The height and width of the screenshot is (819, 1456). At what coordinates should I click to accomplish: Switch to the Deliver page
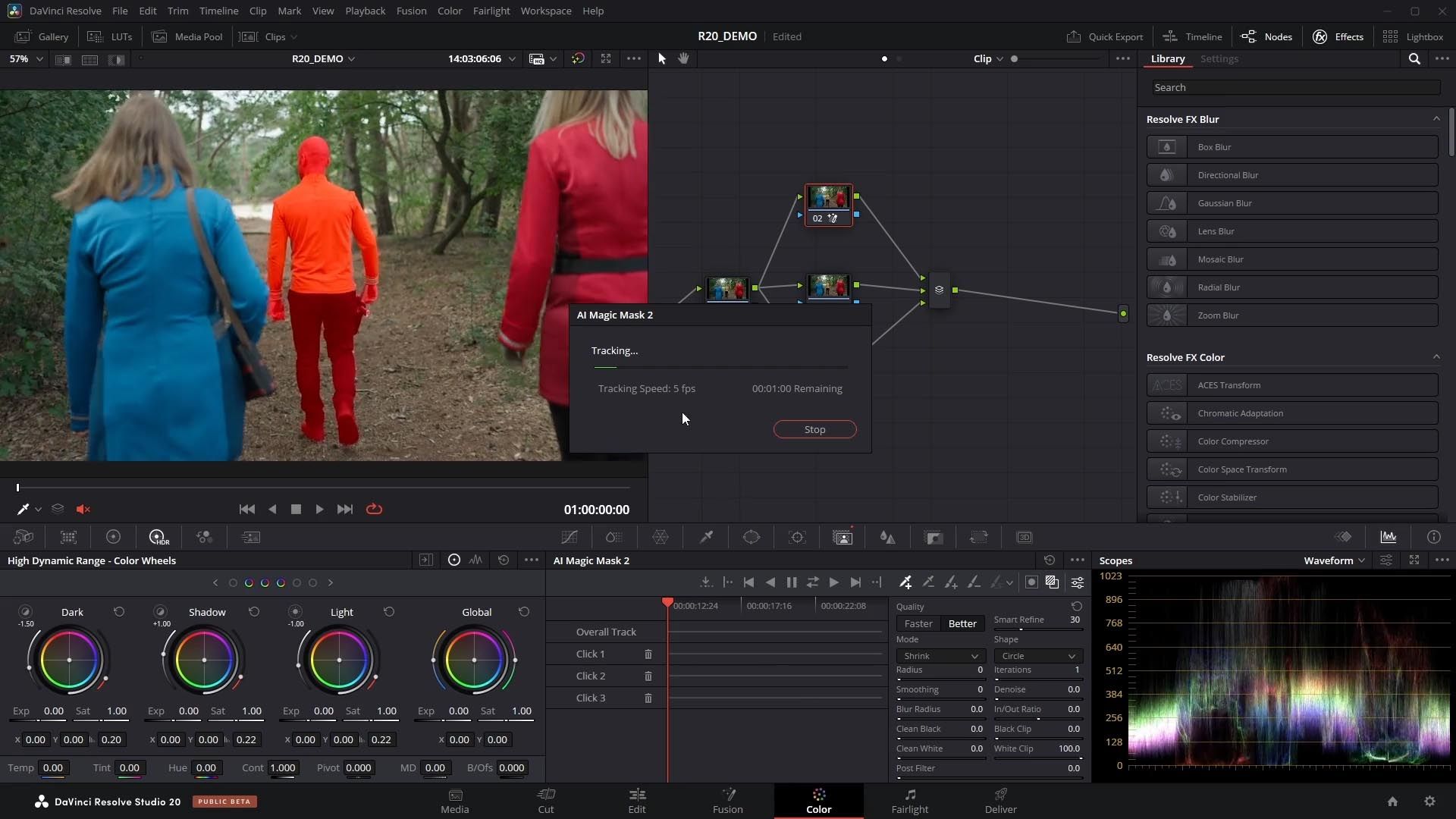tap(1001, 801)
